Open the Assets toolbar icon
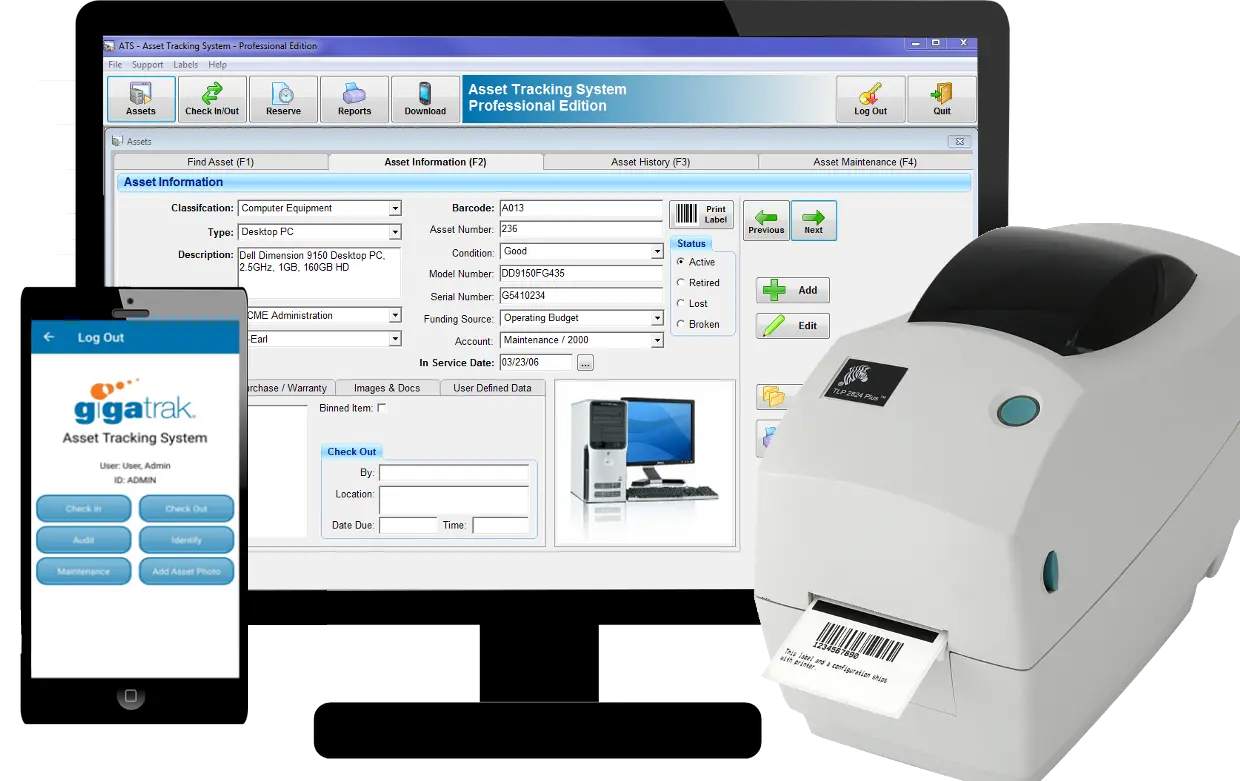 click(x=141, y=99)
